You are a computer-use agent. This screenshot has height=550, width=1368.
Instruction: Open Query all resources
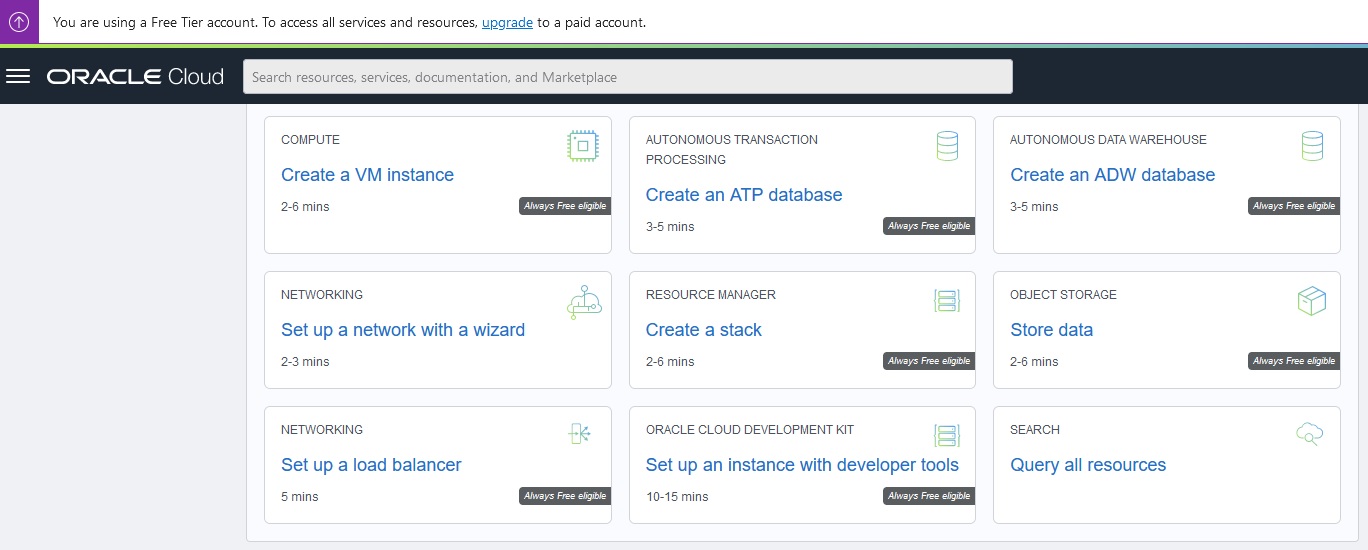pos(1088,465)
